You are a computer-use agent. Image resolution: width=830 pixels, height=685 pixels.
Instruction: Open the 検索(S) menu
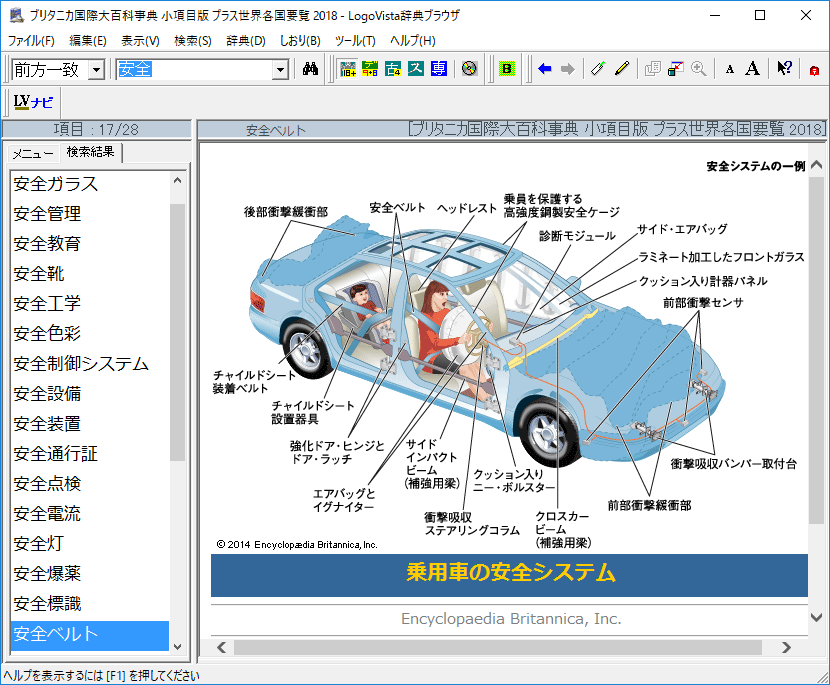(x=193, y=41)
